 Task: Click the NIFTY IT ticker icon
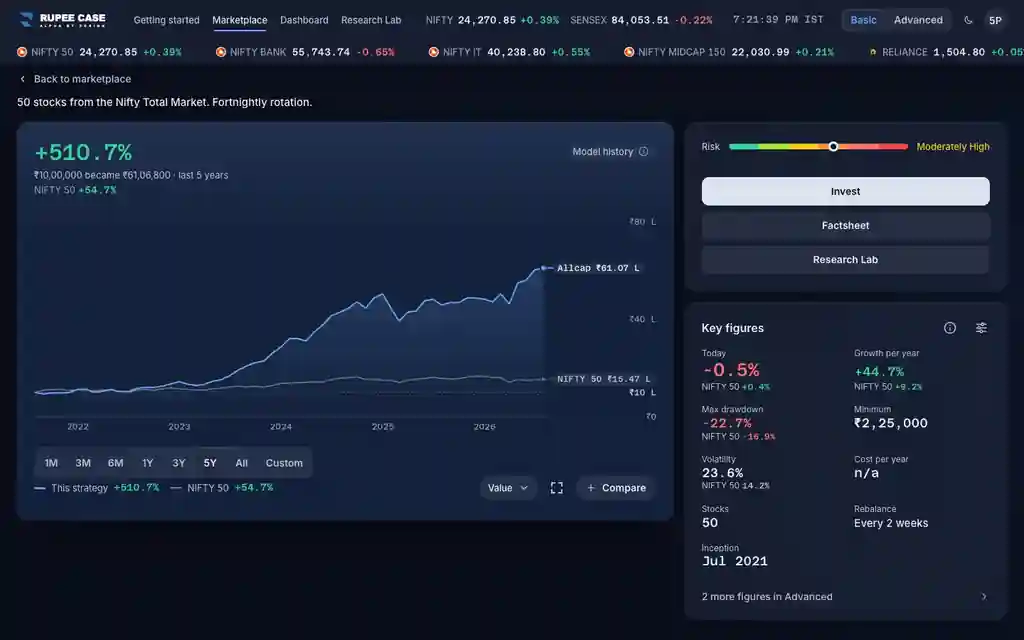[434, 52]
